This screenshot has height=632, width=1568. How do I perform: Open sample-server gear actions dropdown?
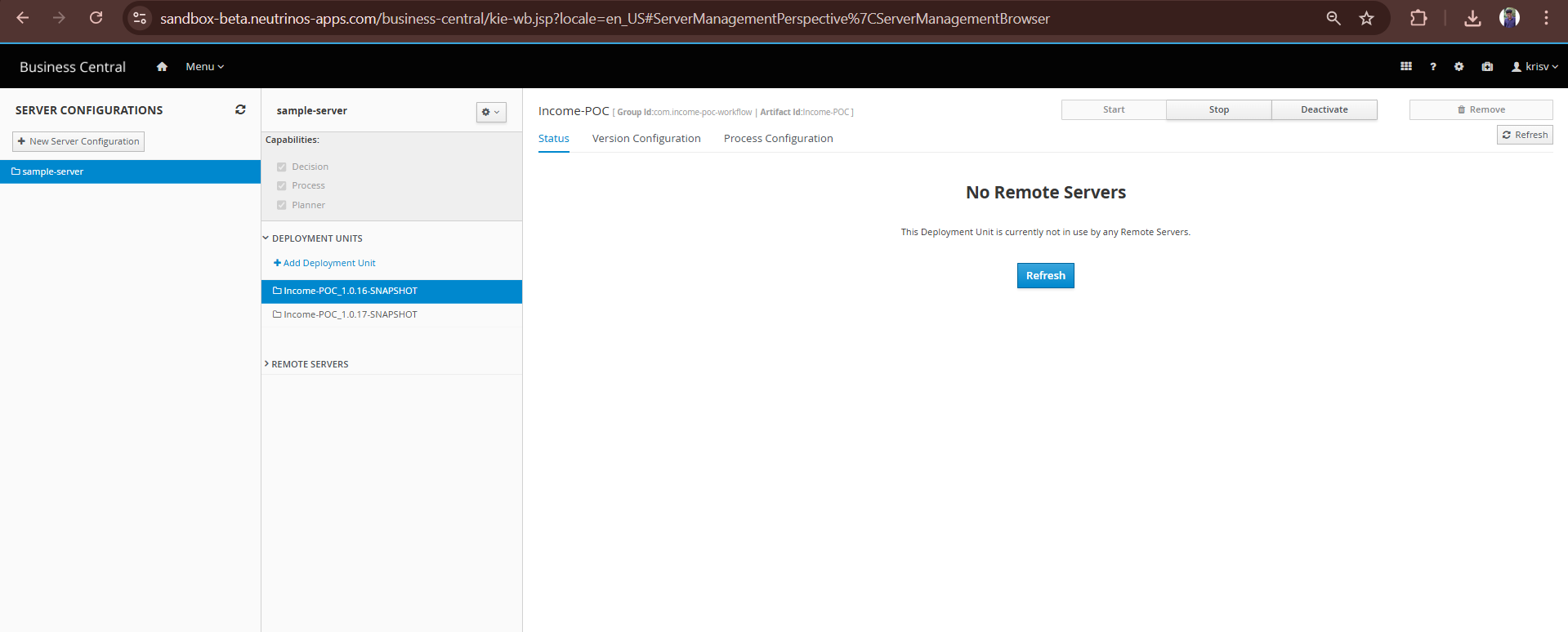(491, 112)
